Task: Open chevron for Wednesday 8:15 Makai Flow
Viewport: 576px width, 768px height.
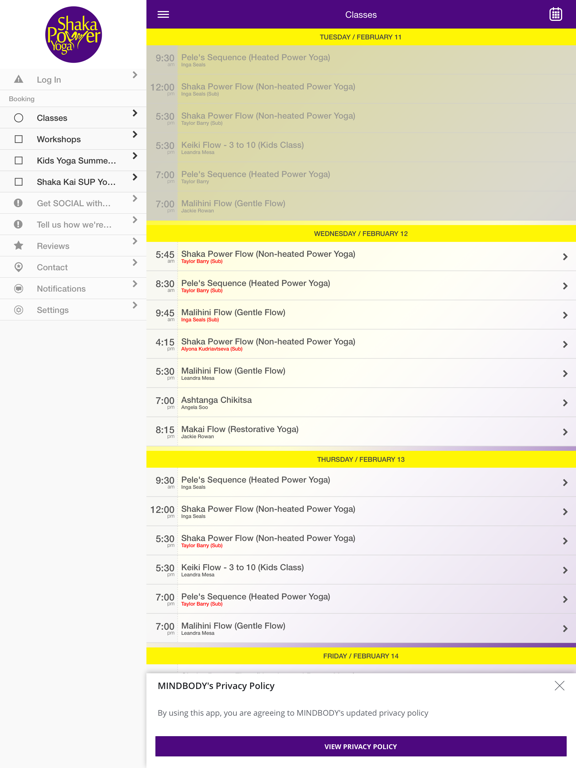Action: (565, 432)
